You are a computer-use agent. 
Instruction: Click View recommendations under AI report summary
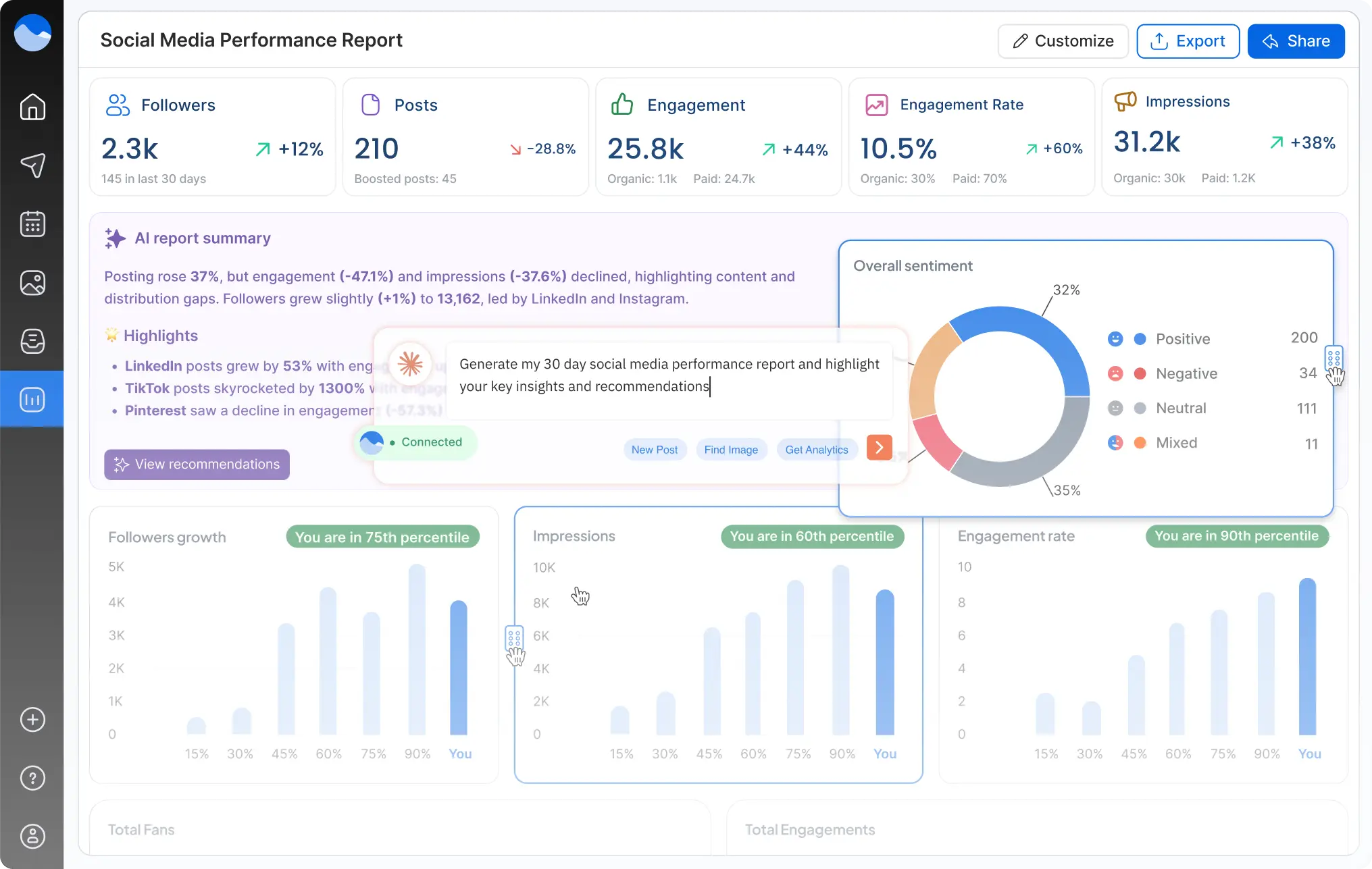click(196, 464)
